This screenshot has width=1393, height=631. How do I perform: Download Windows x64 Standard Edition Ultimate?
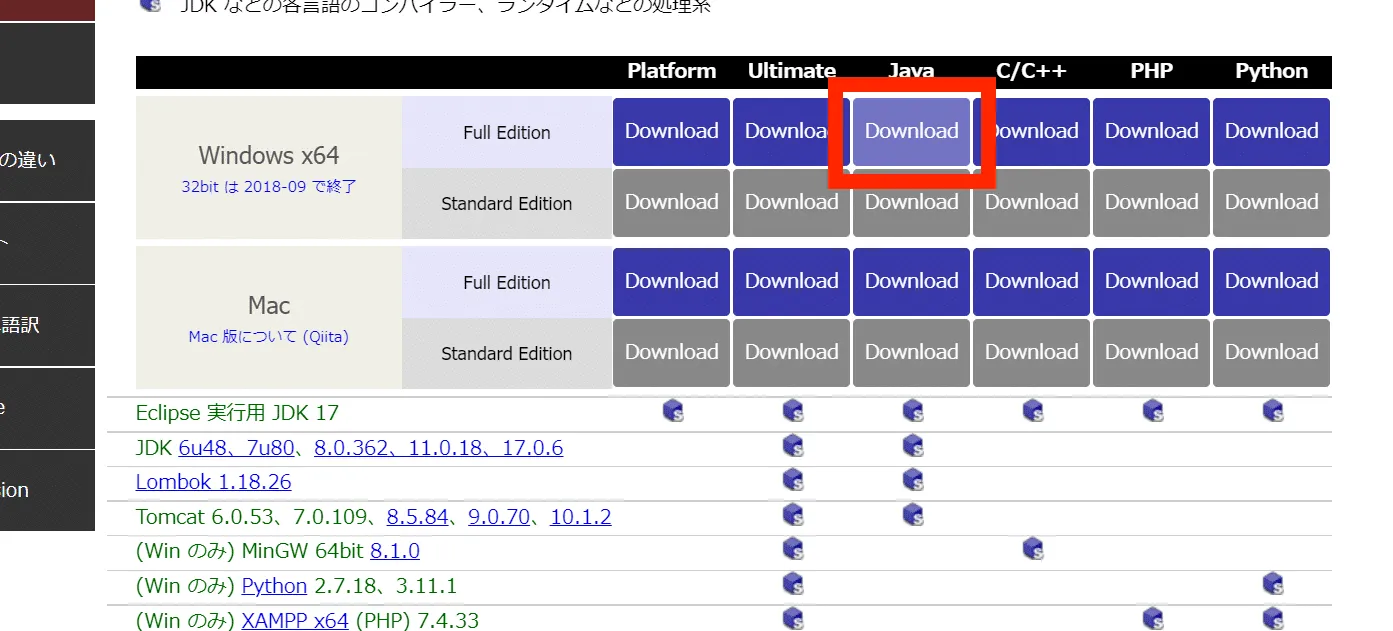791,202
